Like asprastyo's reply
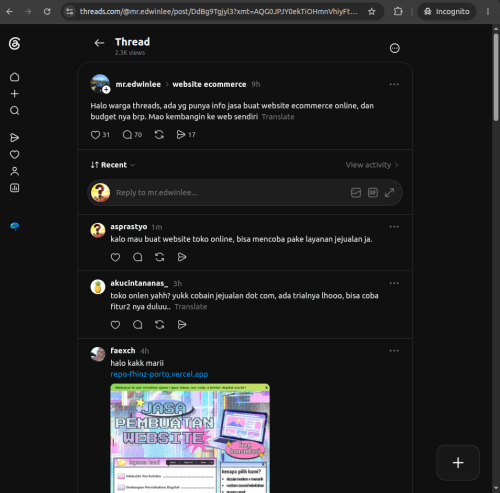The image size is (500, 493). (115, 257)
